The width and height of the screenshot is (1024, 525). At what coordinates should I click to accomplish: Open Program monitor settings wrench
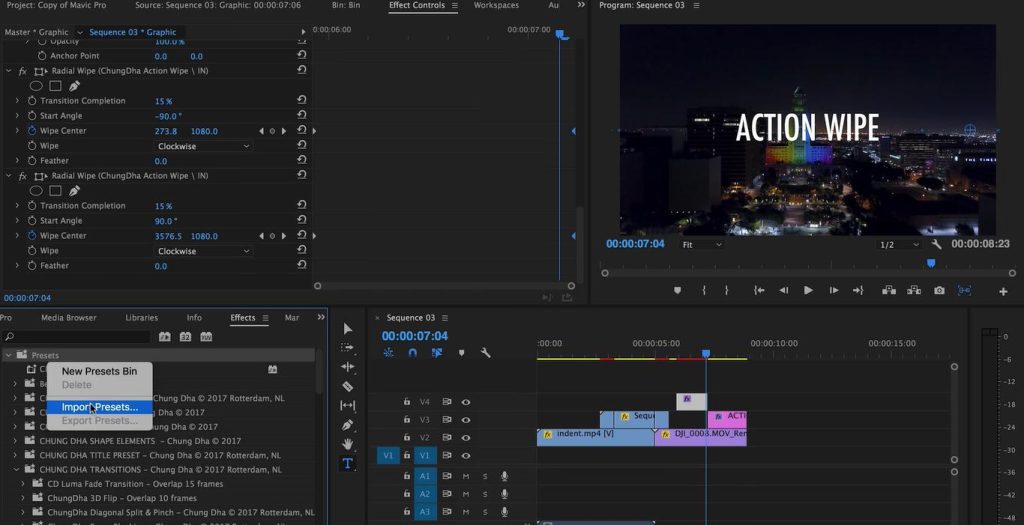tap(936, 244)
